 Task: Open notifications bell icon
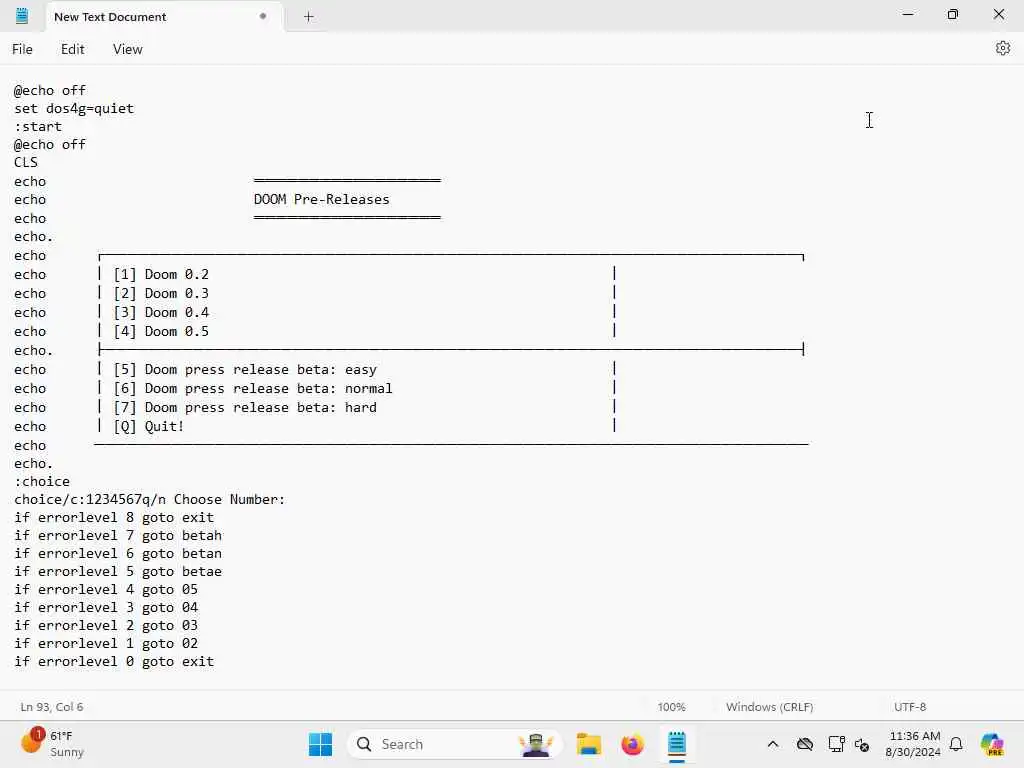coord(956,744)
